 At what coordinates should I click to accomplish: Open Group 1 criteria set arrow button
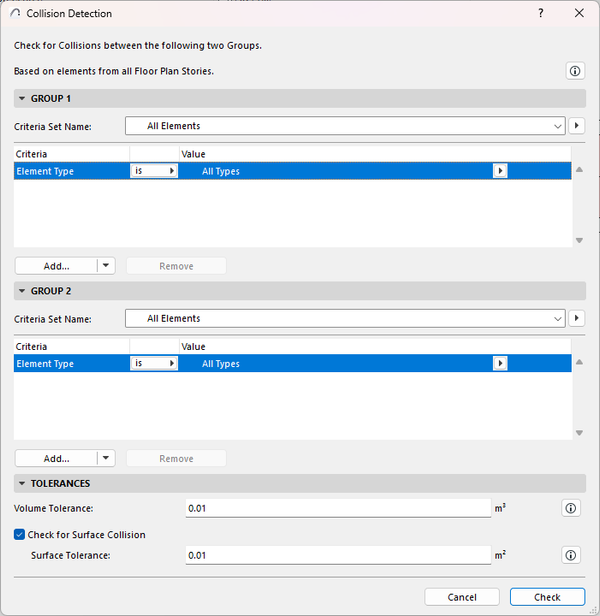coord(577,126)
